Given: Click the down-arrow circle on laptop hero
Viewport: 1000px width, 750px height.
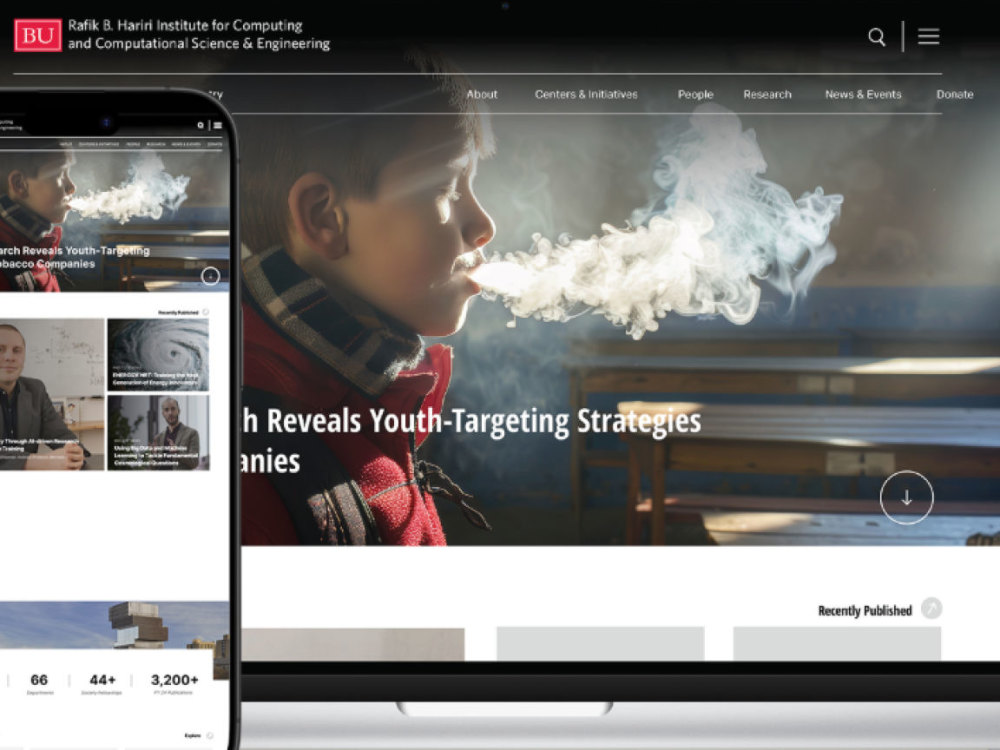Looking at the screenshot, I should [x=906, y=497].
